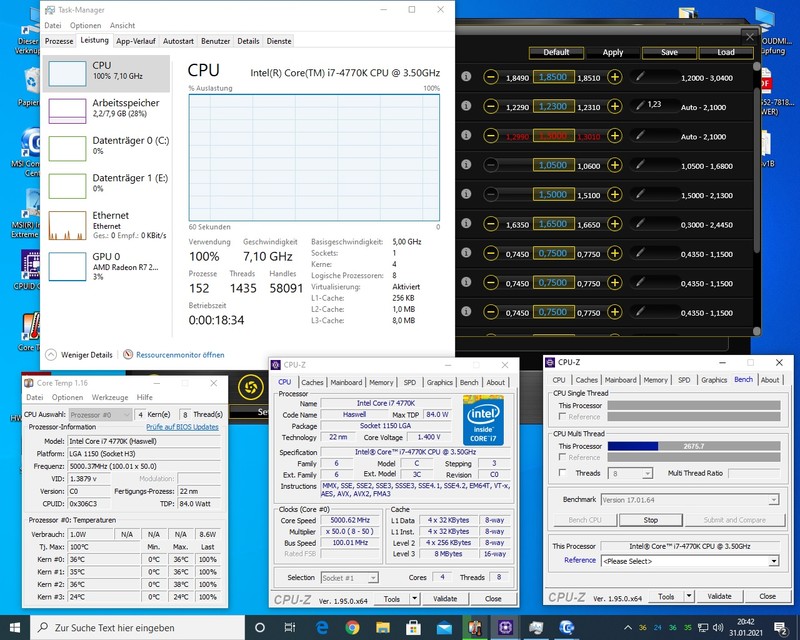Switch to Prozesse tab in Task Manager
Image resolution: width=800 pixels, height=640 pixels.
[59, 41]
